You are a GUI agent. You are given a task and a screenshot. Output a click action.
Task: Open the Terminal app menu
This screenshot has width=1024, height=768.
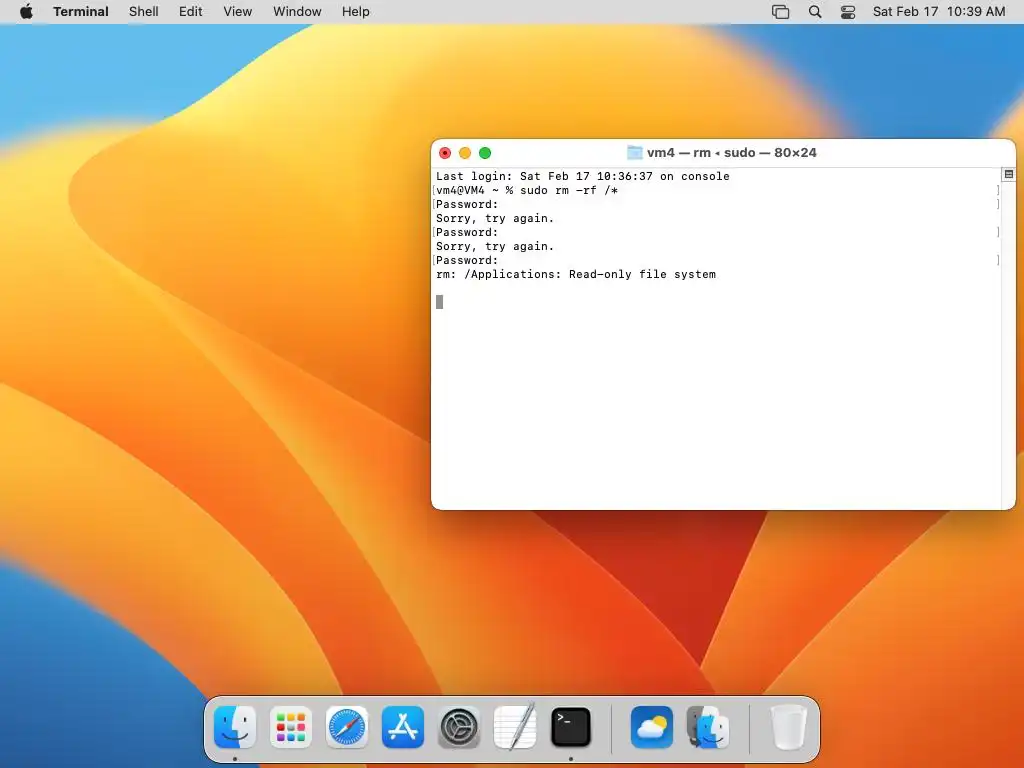pyautogui.click(x=81, y=12)
